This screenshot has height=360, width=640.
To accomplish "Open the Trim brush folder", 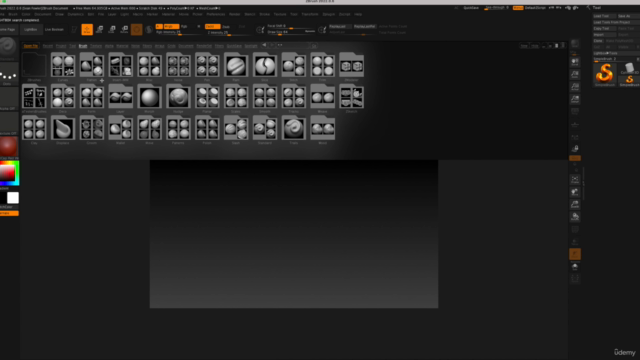I will [x=323, y=65].
